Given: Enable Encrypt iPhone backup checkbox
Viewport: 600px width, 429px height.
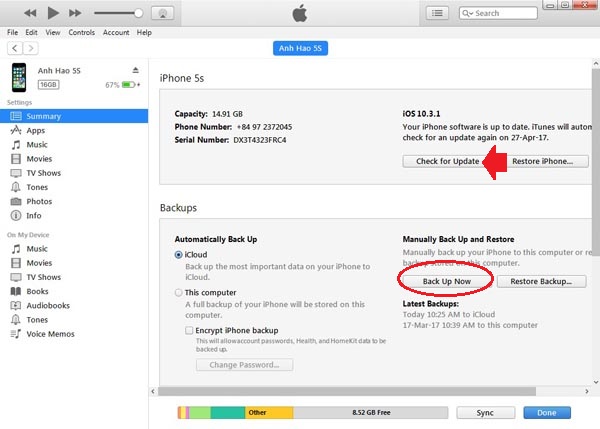Looking at the screenshot, I should click(189, 330).
